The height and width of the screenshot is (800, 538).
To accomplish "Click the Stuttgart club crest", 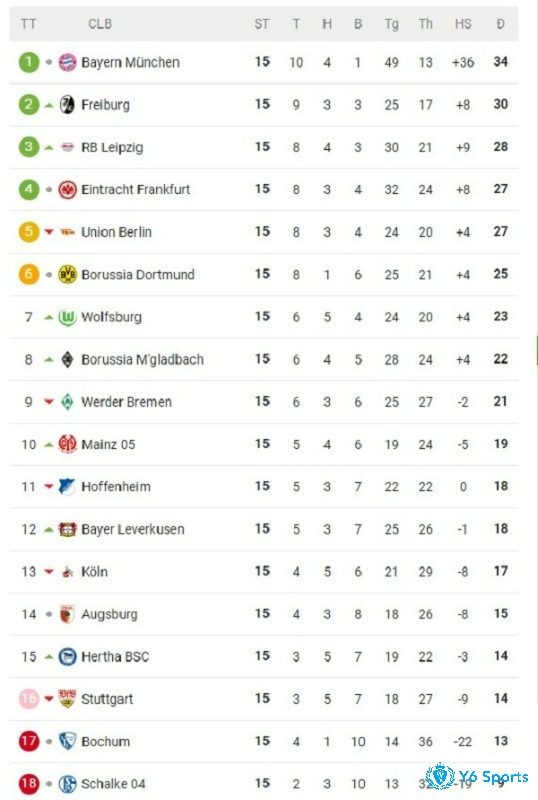I will [x=67, y=698].
